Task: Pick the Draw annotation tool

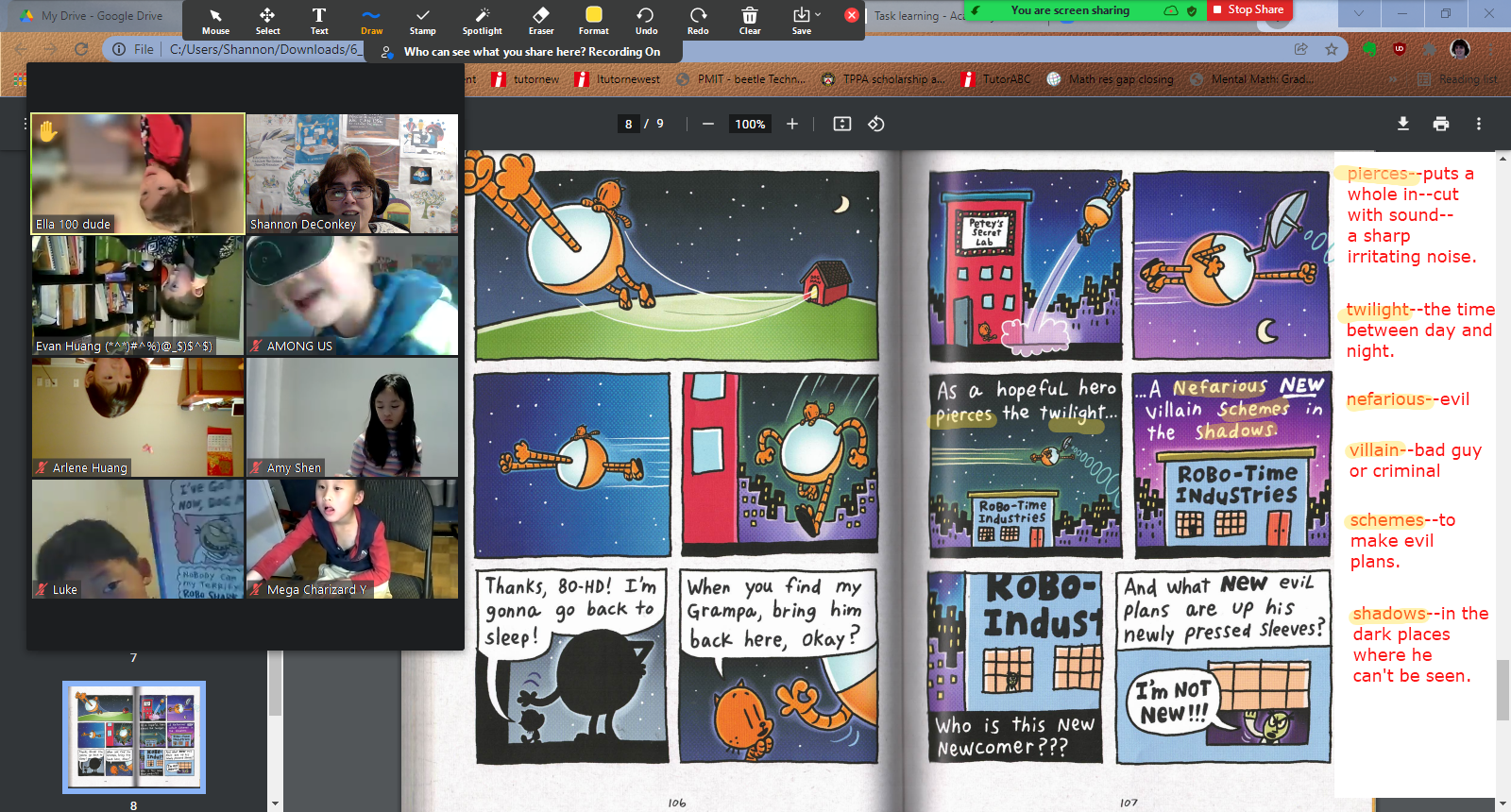Action: [x=371, y=21]
